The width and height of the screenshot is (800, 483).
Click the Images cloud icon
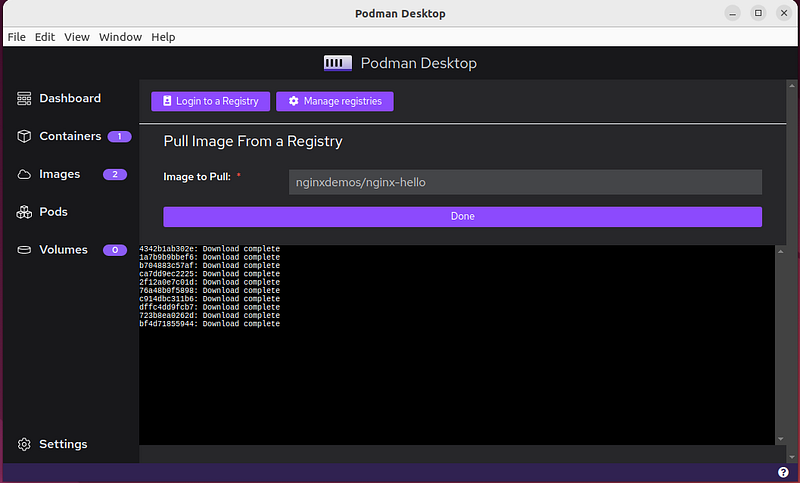pyautogui.click(x=24, y=174)
